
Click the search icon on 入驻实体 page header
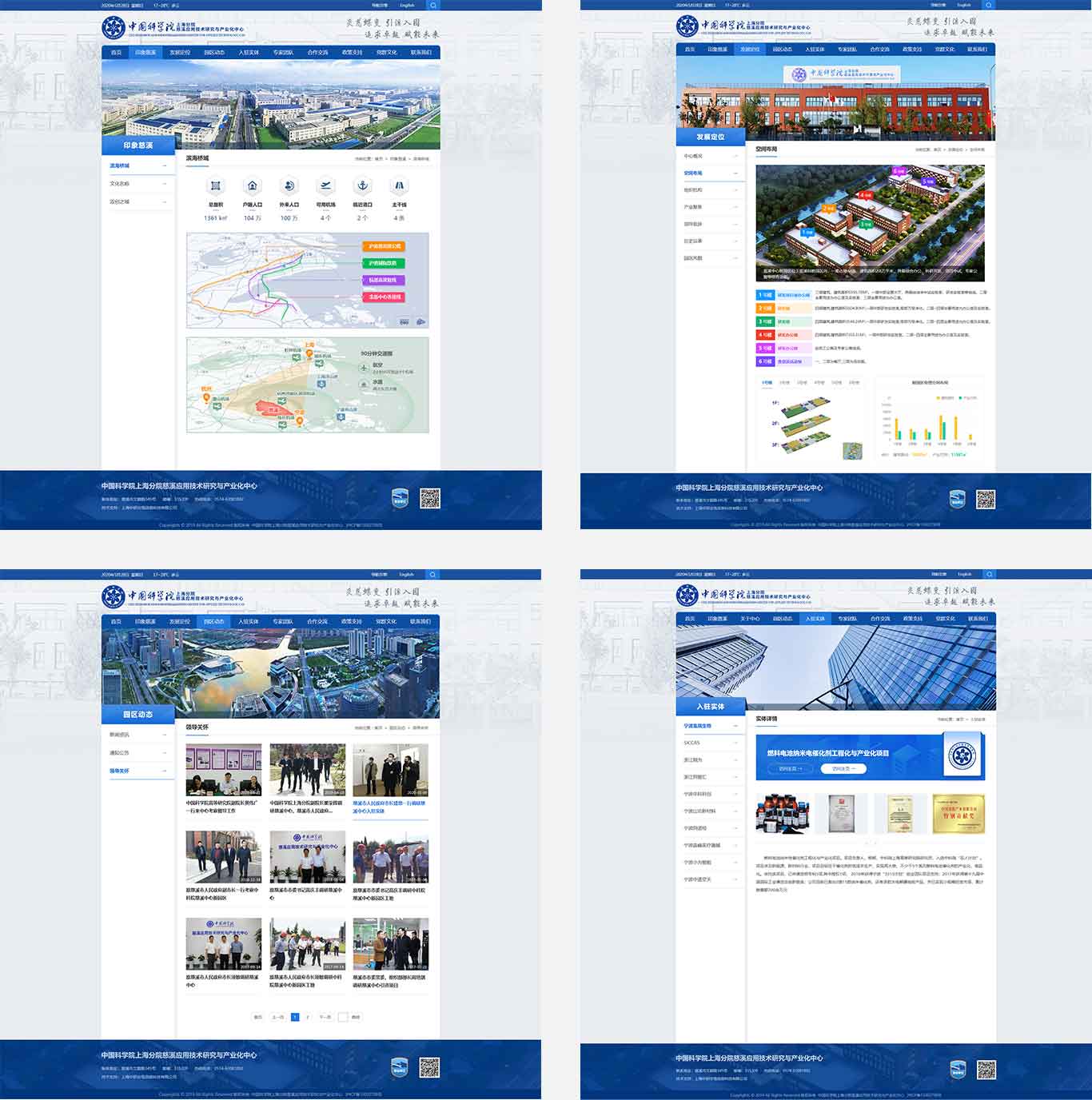989,574
